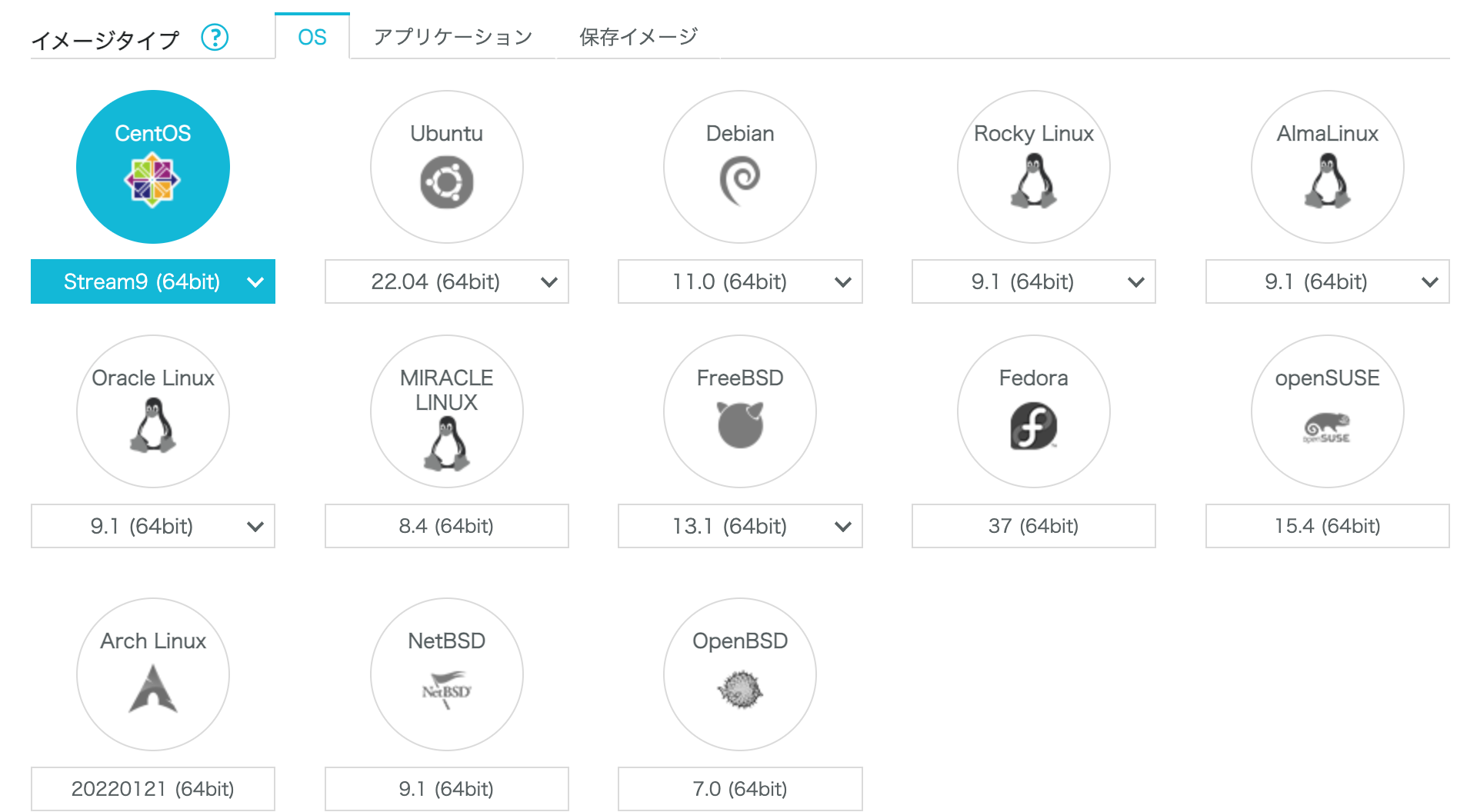Click the Fedora 37 (64bit) version button
This screenshot has width=1477, height=812.
tap(1033, 526)
